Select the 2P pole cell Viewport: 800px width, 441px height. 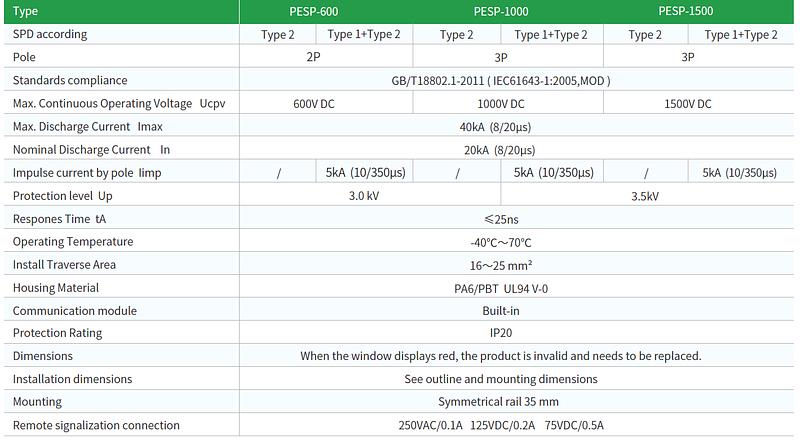(x=313, y=58)
